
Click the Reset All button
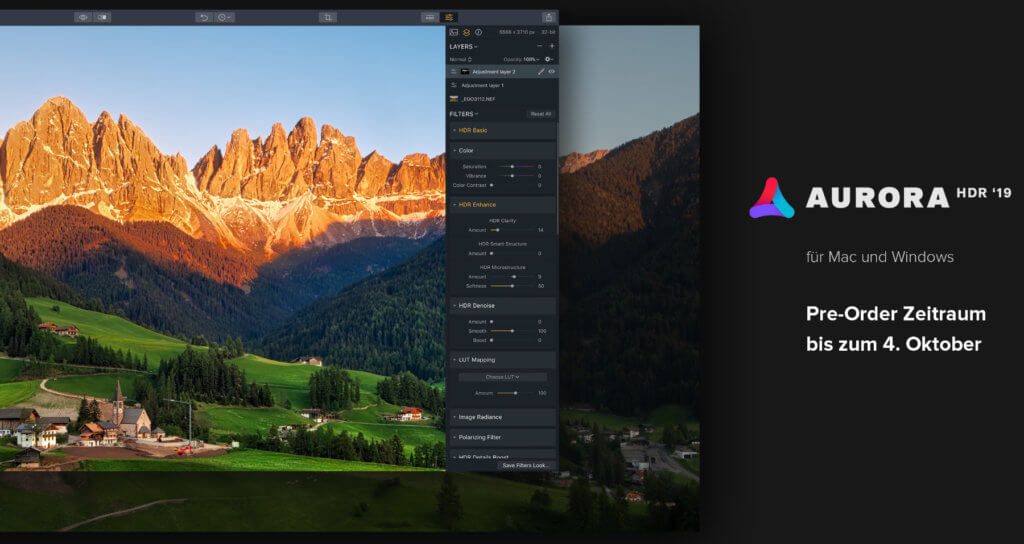coord(541,114)
